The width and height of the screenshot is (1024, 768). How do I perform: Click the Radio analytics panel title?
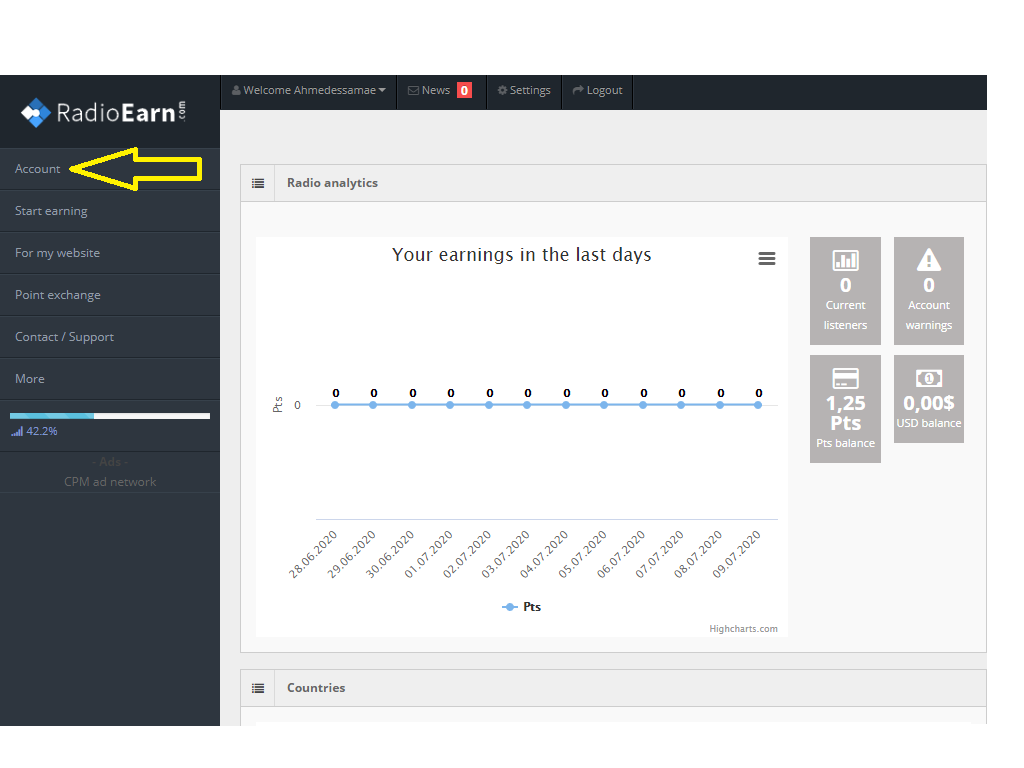point(332,183)
